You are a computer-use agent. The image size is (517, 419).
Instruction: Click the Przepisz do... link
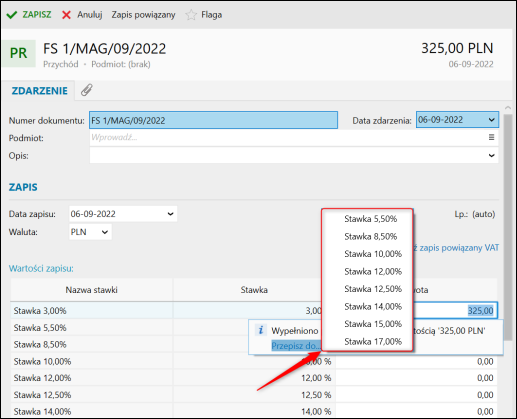click(x=296, y=346)
